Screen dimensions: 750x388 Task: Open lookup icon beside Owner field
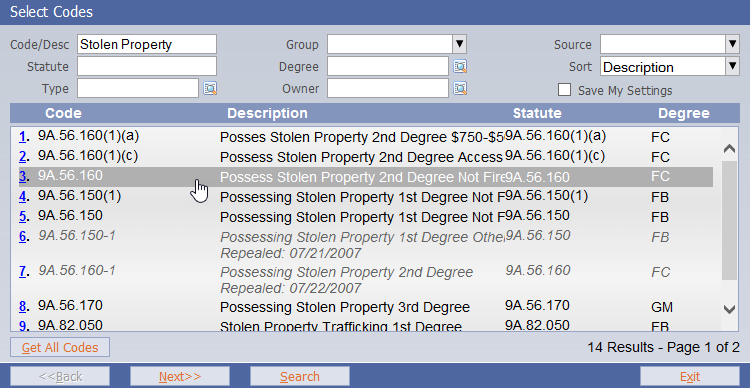pyautogui.click(x=460, y=88)
